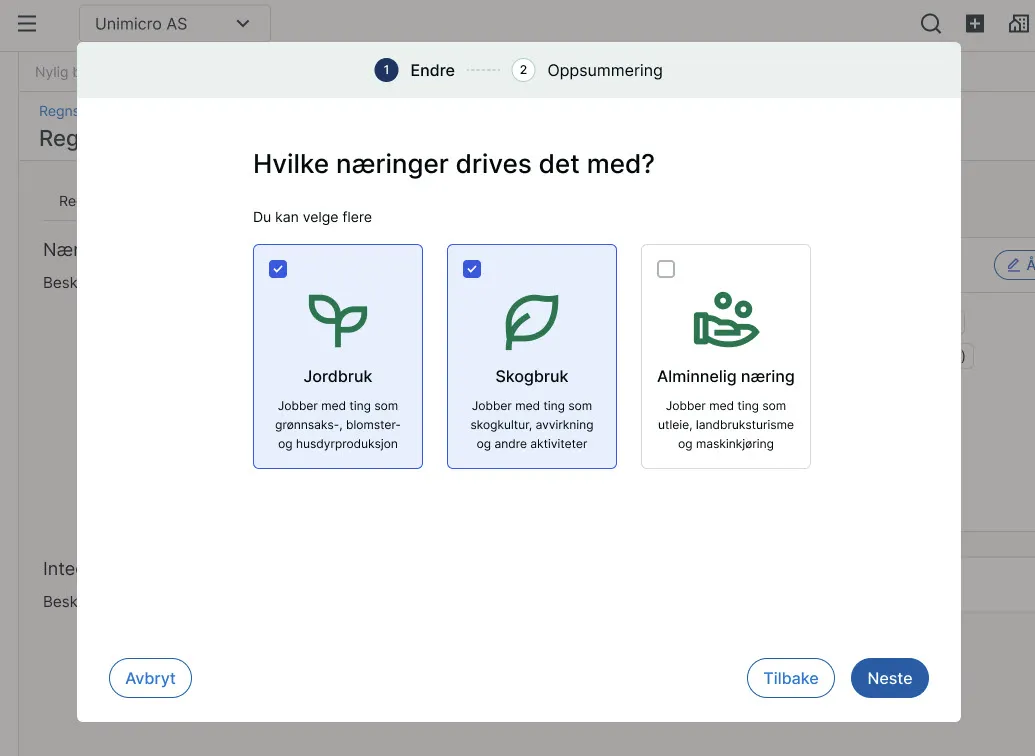Click the green plant icon on the Jordbruk card
The image size is (1035, 756).
(x=337, y=318)
